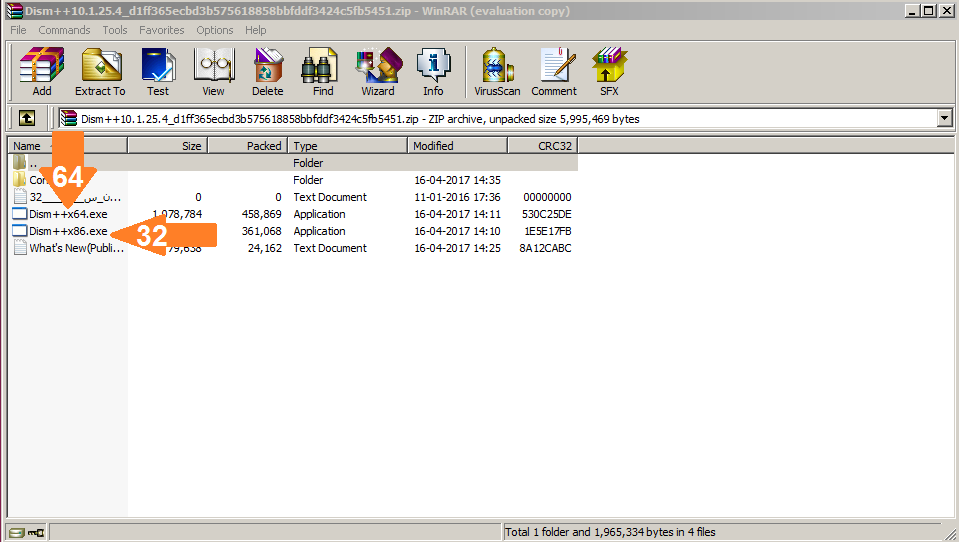The image size is (959, 542).
Task: Click the 8A12CABC CRC value
Action: point(546,248)
